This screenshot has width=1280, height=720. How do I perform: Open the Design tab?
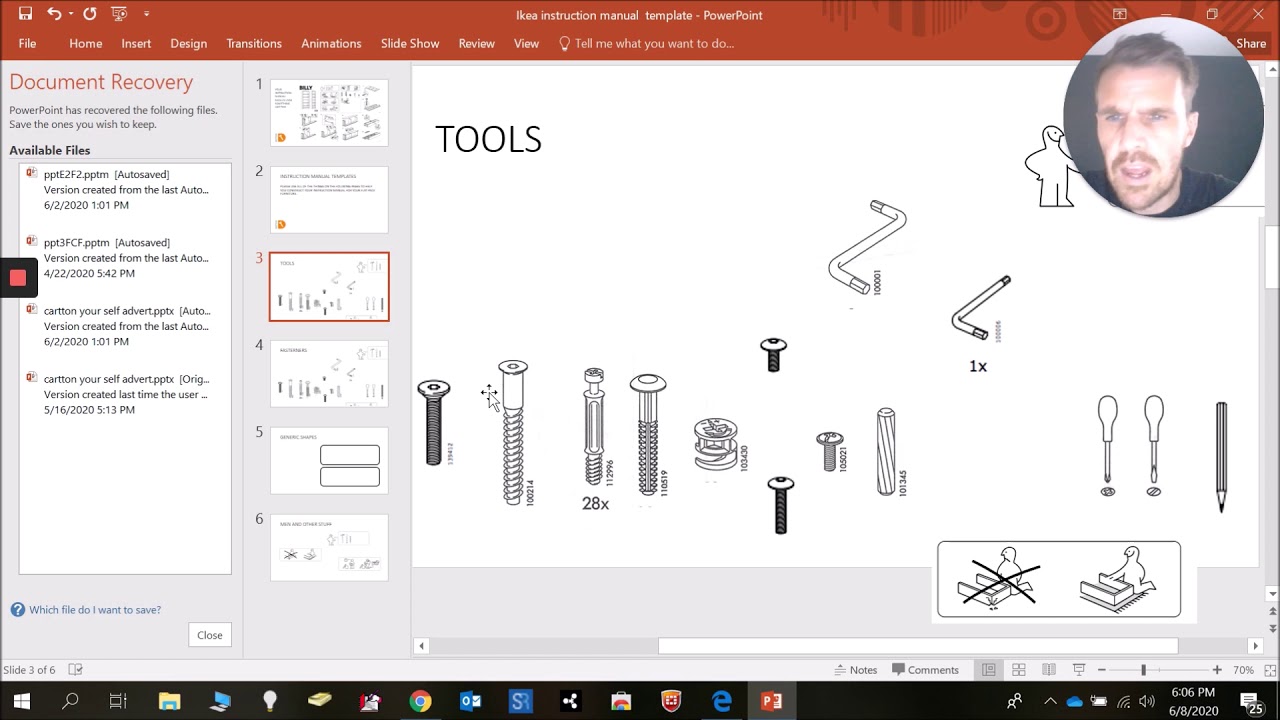[x=188, y=43]
